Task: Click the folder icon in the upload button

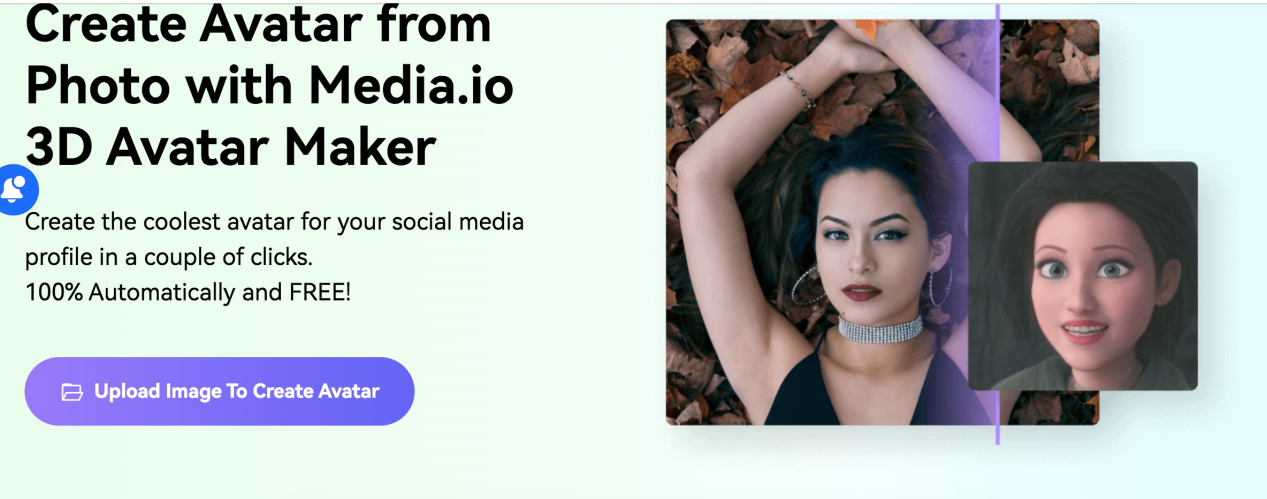Action: [x=72, y=392]
